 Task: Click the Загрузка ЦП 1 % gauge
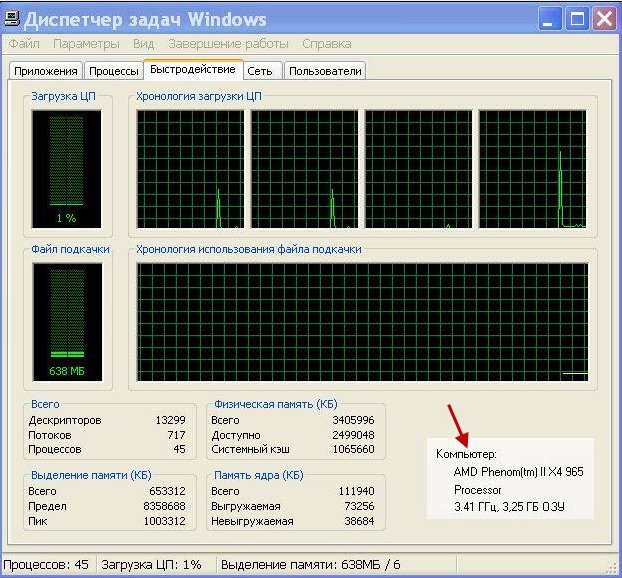[67, 169]
